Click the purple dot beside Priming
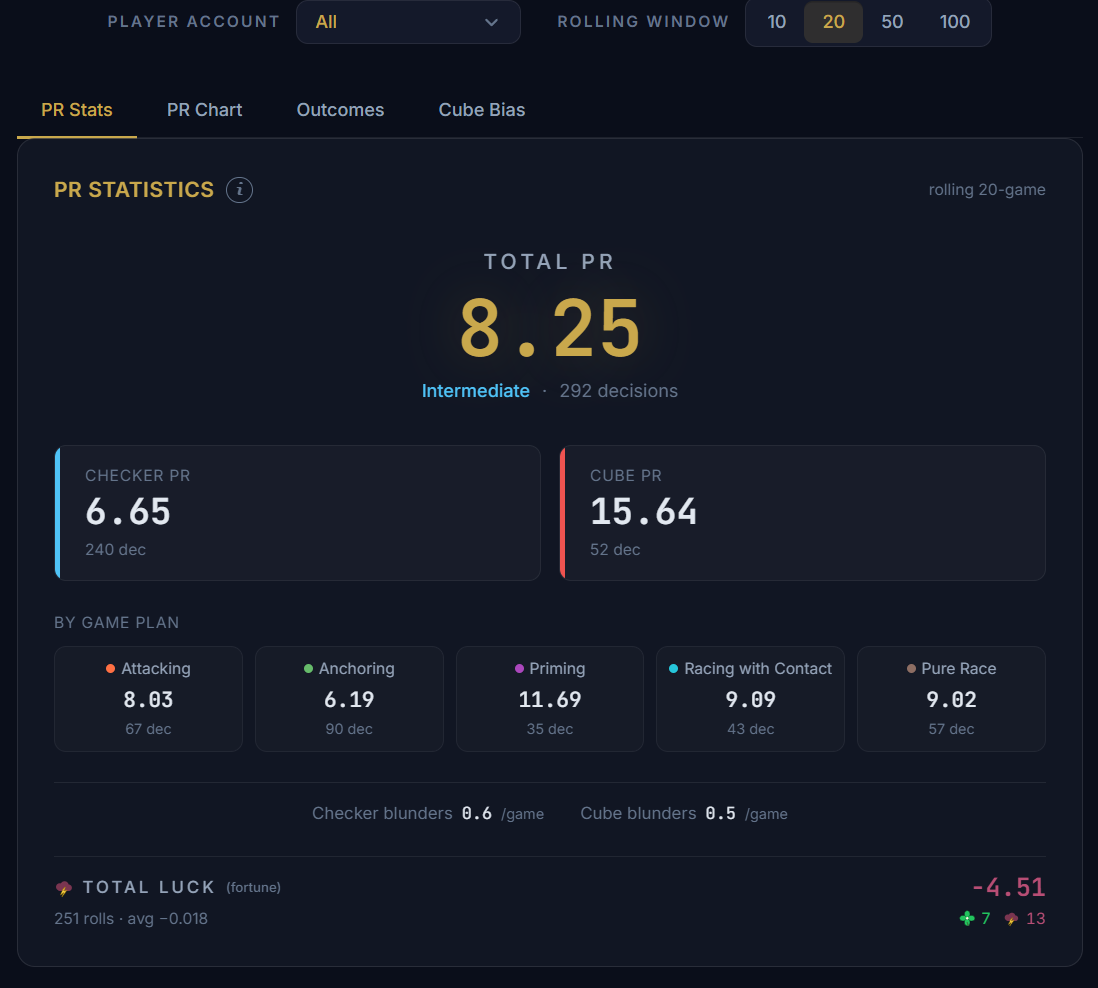 click(519, 669)
